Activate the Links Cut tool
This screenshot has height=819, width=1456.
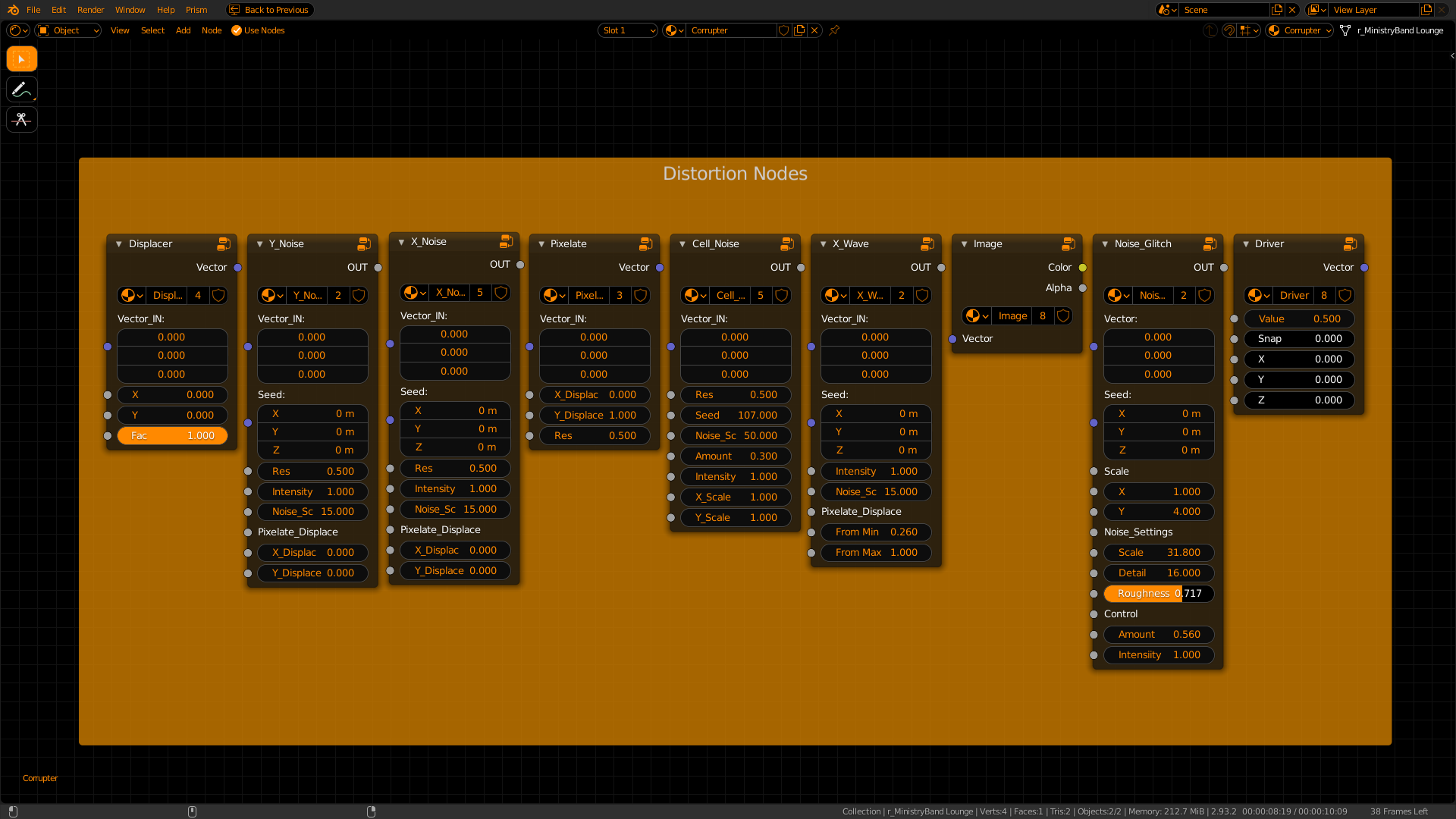[22, 120]
